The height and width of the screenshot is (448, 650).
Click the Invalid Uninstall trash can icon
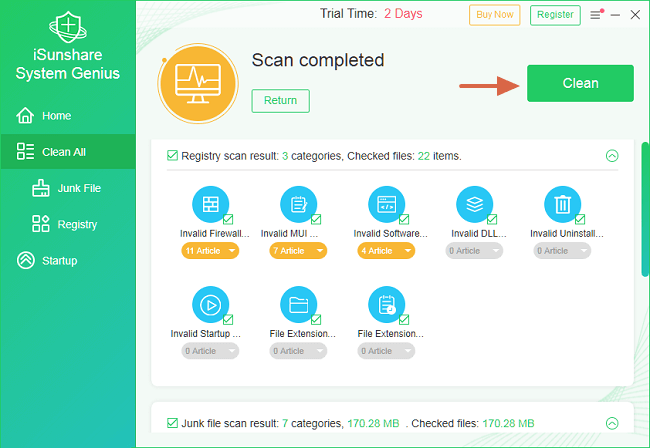click(563, 204)
